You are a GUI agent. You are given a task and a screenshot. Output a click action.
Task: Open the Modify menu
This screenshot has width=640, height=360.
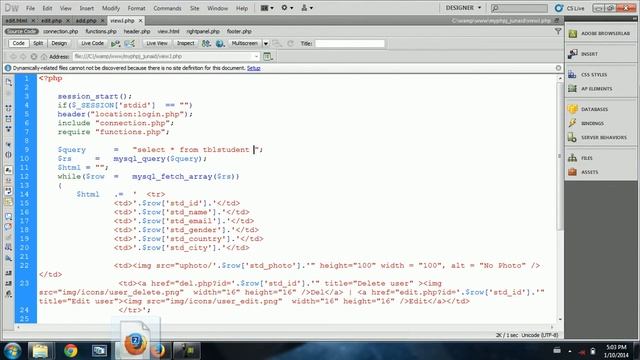pyautogui.click(x=111, y=8)
